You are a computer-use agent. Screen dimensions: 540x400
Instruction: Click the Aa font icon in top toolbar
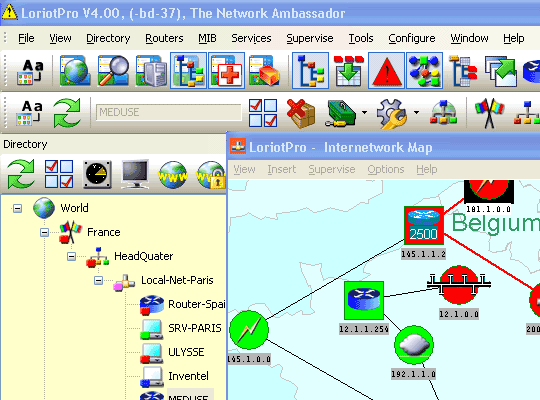(31, 71)
